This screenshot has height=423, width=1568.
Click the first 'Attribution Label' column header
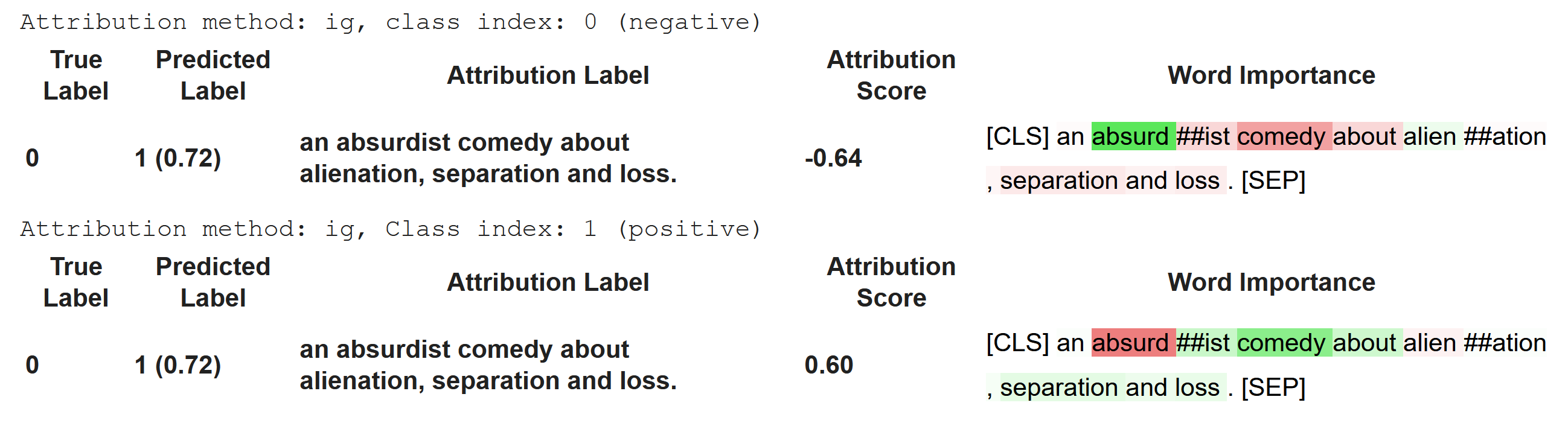coord(548,75)
